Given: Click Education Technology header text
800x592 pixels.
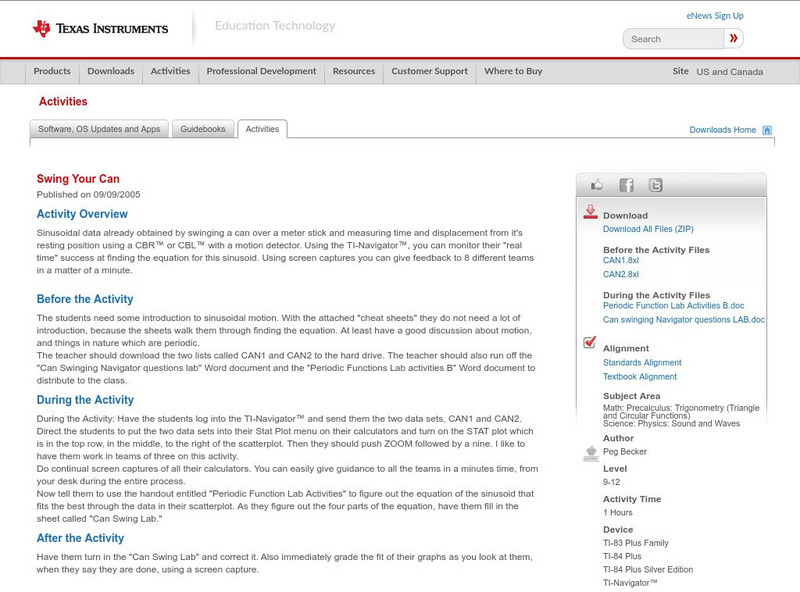Looking at the screenshot, I should tap(275, 26).
